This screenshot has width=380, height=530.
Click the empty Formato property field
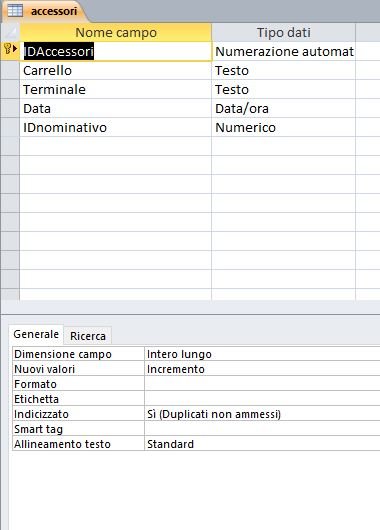click(262, 384)
